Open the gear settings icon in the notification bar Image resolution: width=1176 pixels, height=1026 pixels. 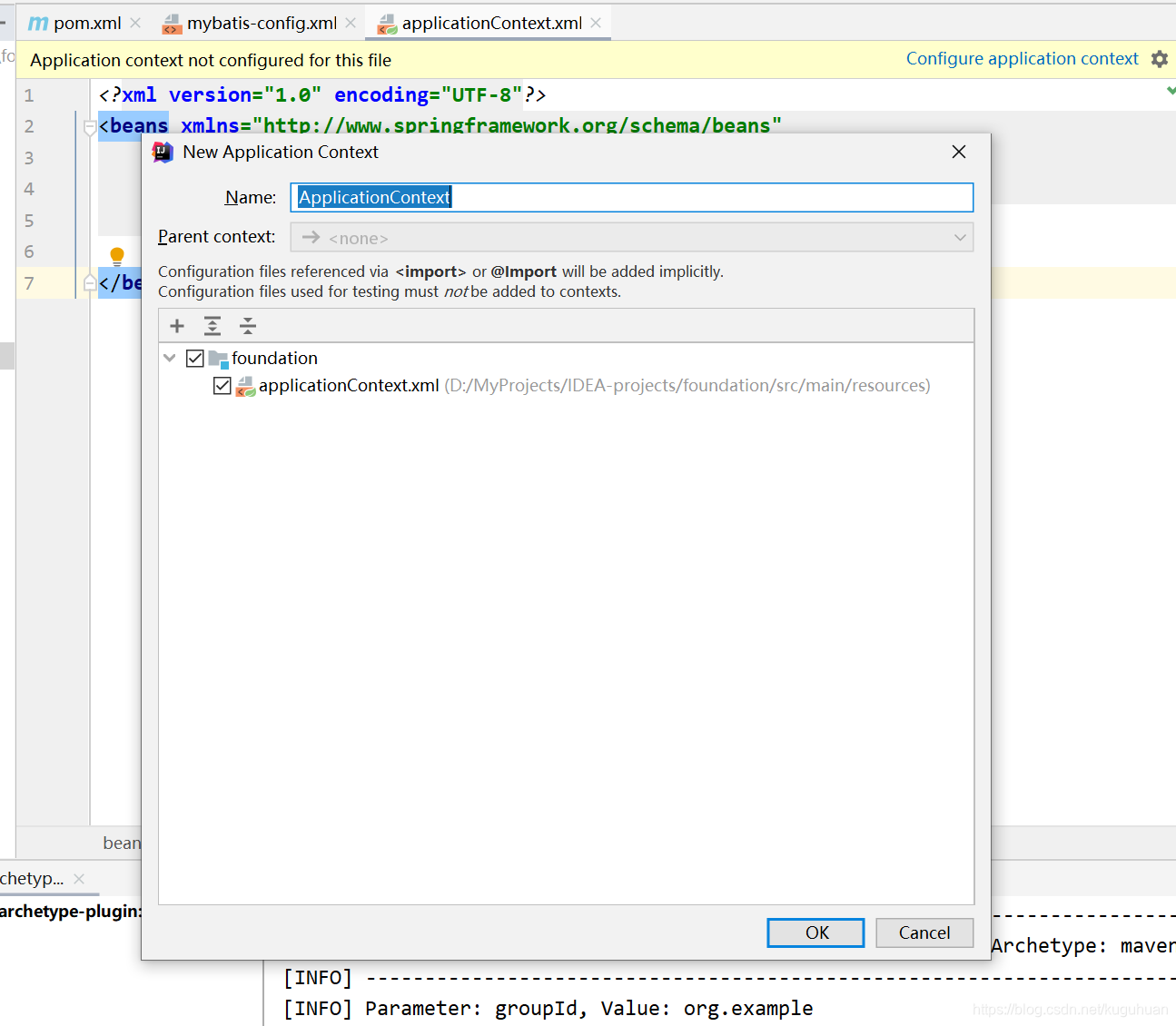[1160, 59]
